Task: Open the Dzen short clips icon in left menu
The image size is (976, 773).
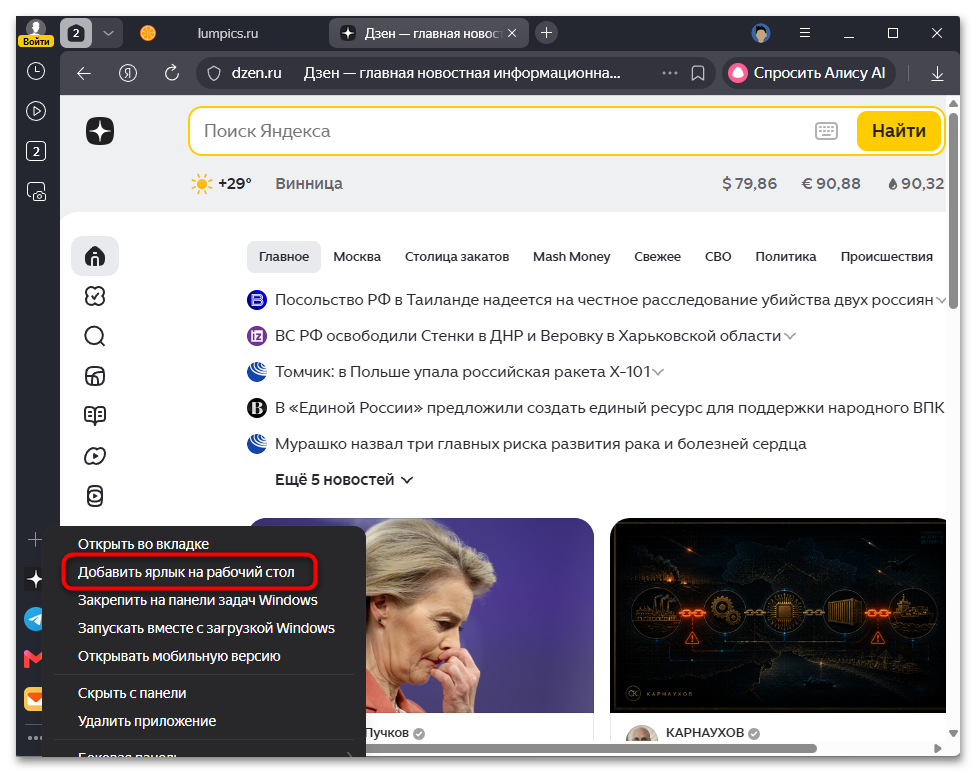Action: click(95, 376)
